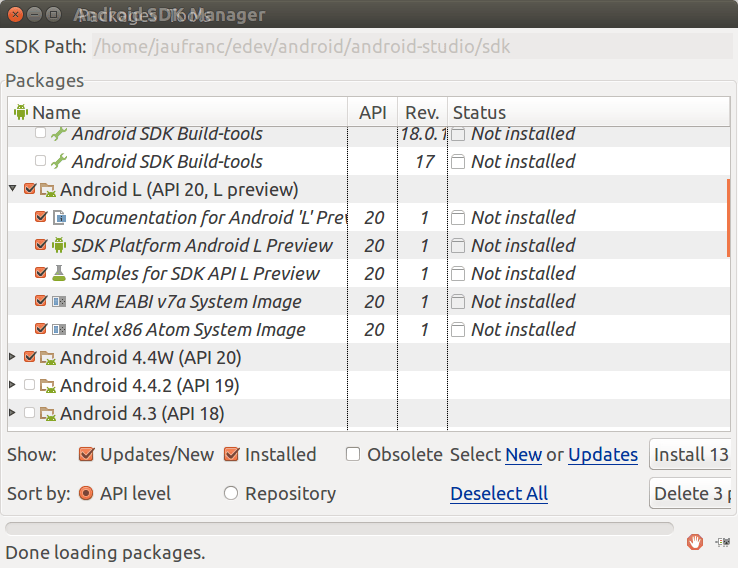The width and height of the screenshot is (738, 568).
Task: Check the Android 4.3 (API 18) checkbox
Action: [29, 413]
